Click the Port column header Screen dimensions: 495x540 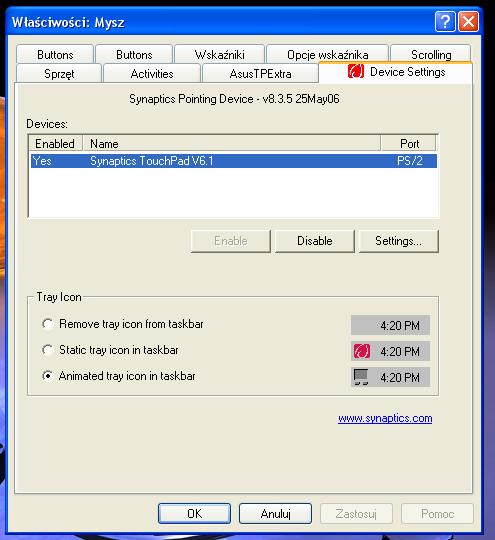(x=409, y=143)
